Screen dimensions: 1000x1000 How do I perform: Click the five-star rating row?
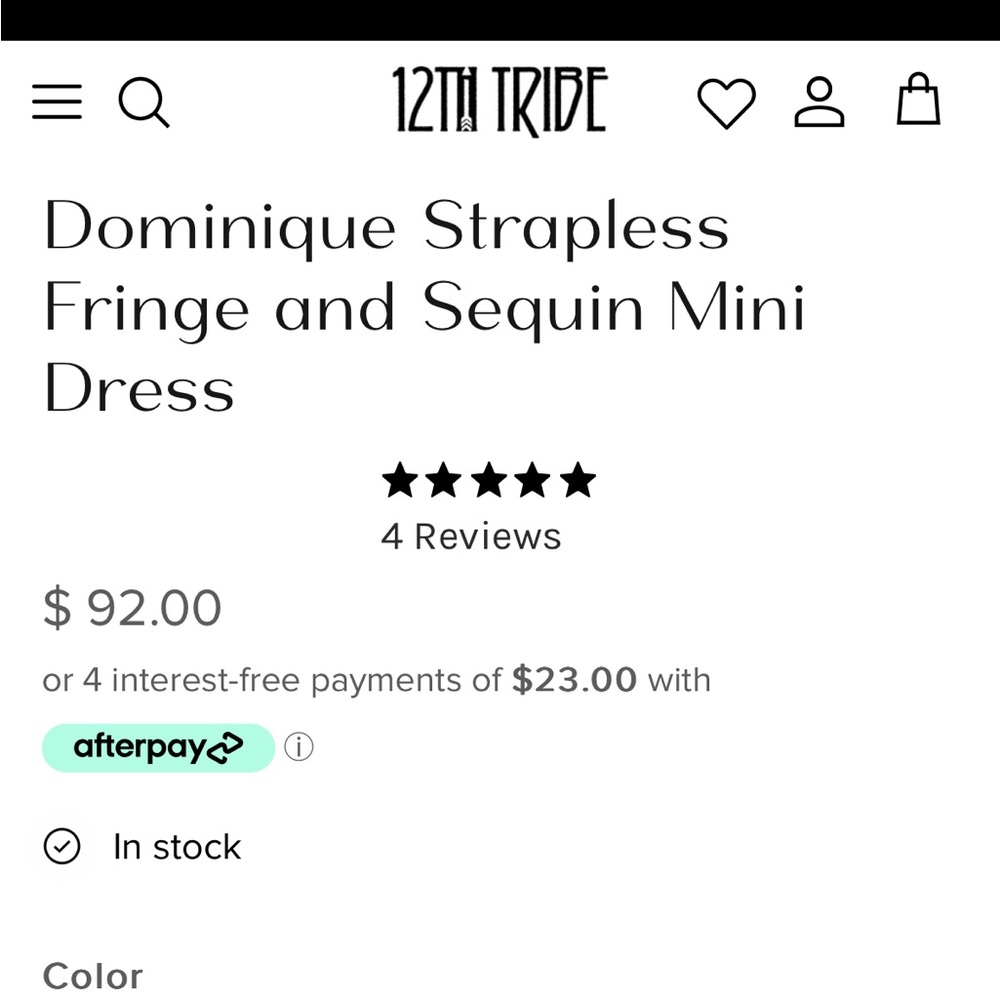[x=489, y=482]
